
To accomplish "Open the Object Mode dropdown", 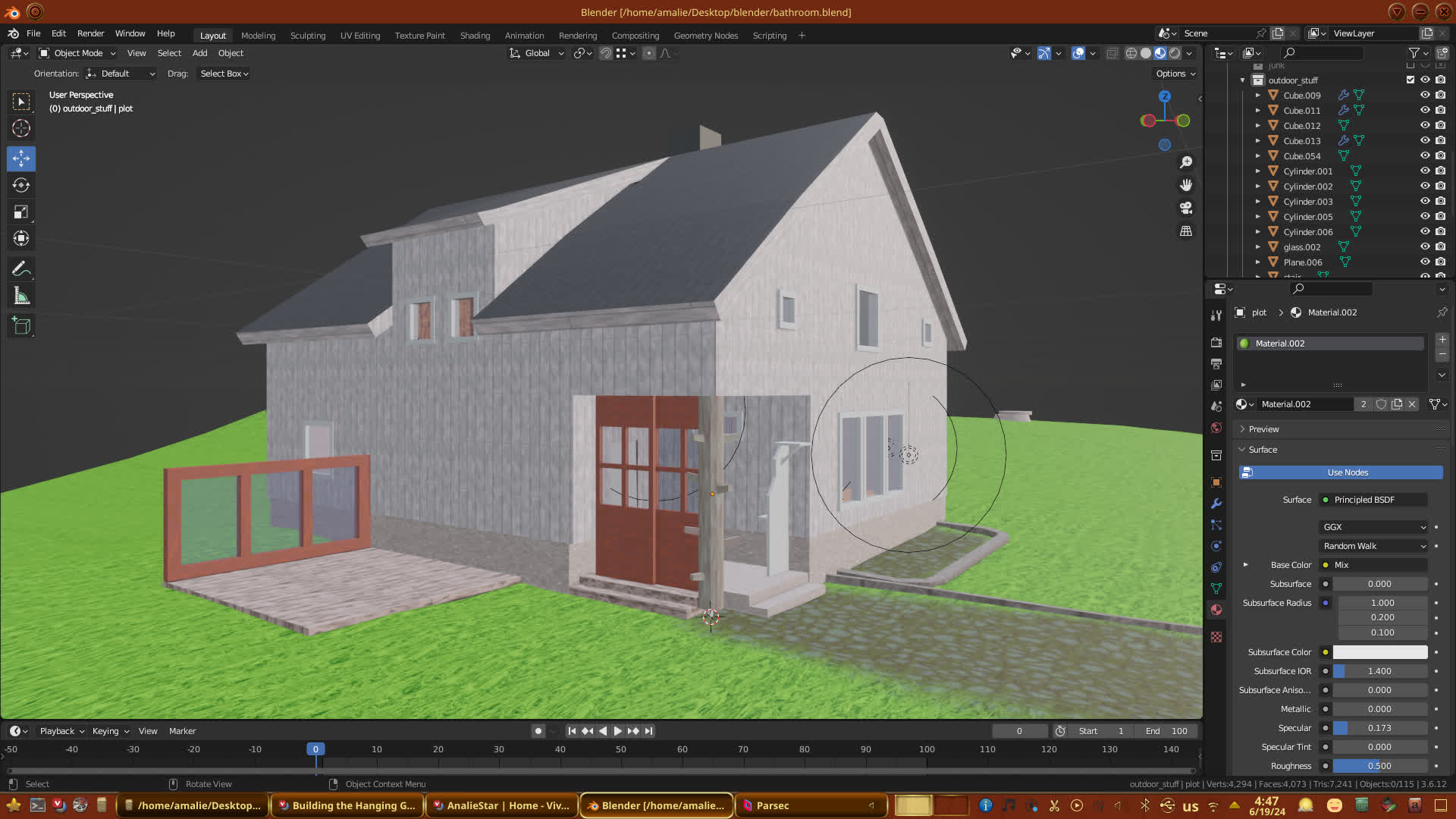I will click(77, 53).
